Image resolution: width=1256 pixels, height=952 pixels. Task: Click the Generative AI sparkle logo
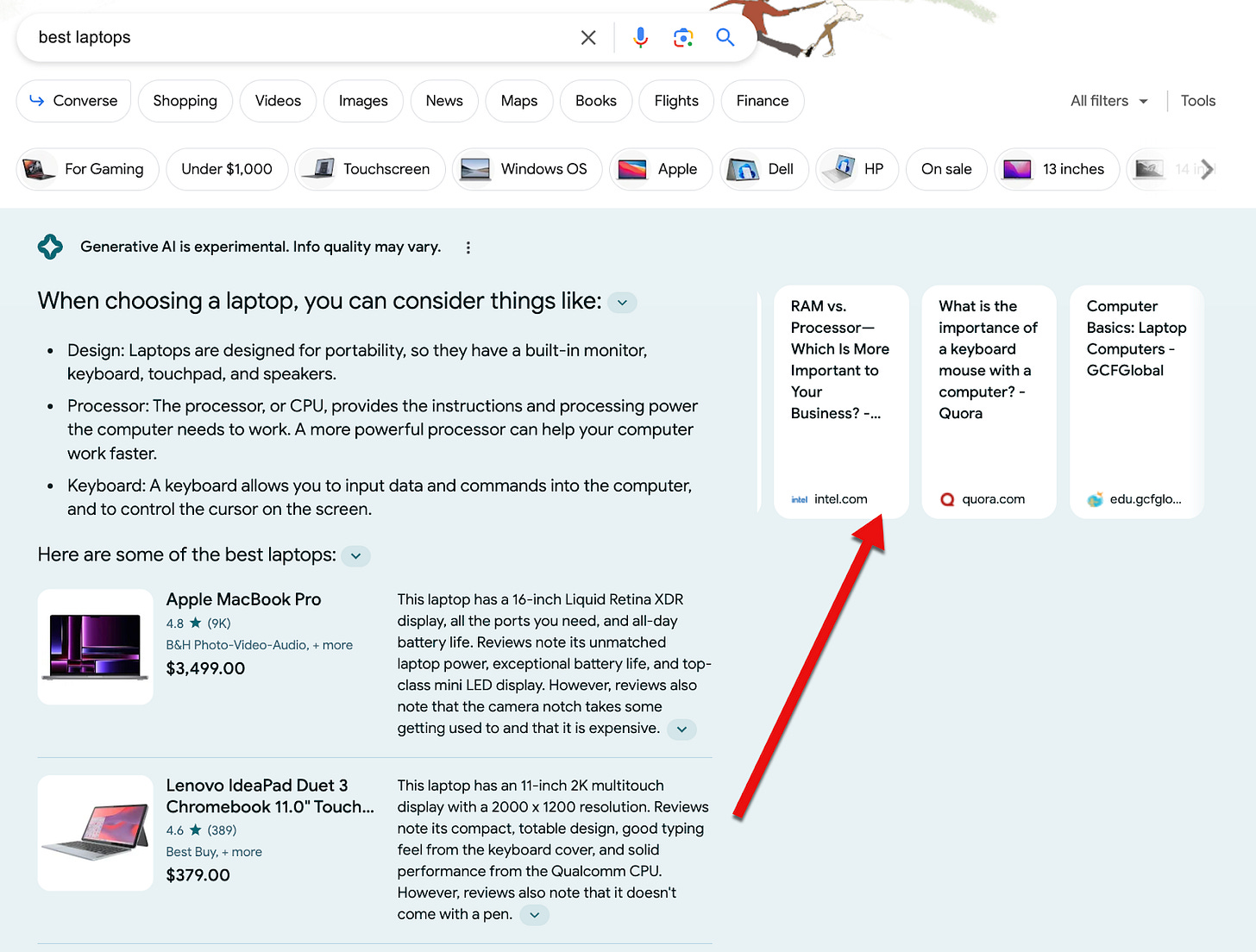coord(50,247)
